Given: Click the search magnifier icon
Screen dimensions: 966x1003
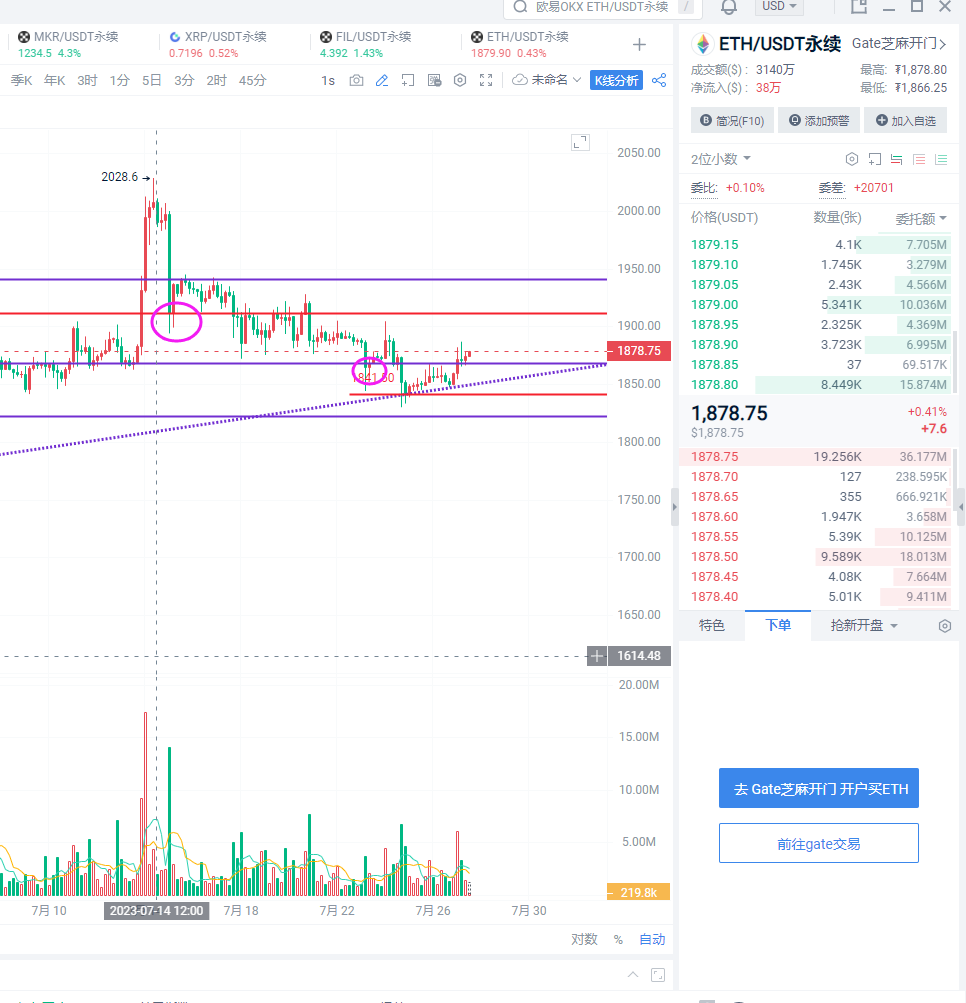Looking at the screenshot, I should pos(520,7).
